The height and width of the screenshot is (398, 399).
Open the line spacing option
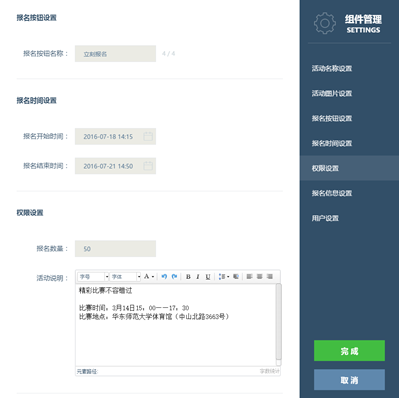click(224, 277)
